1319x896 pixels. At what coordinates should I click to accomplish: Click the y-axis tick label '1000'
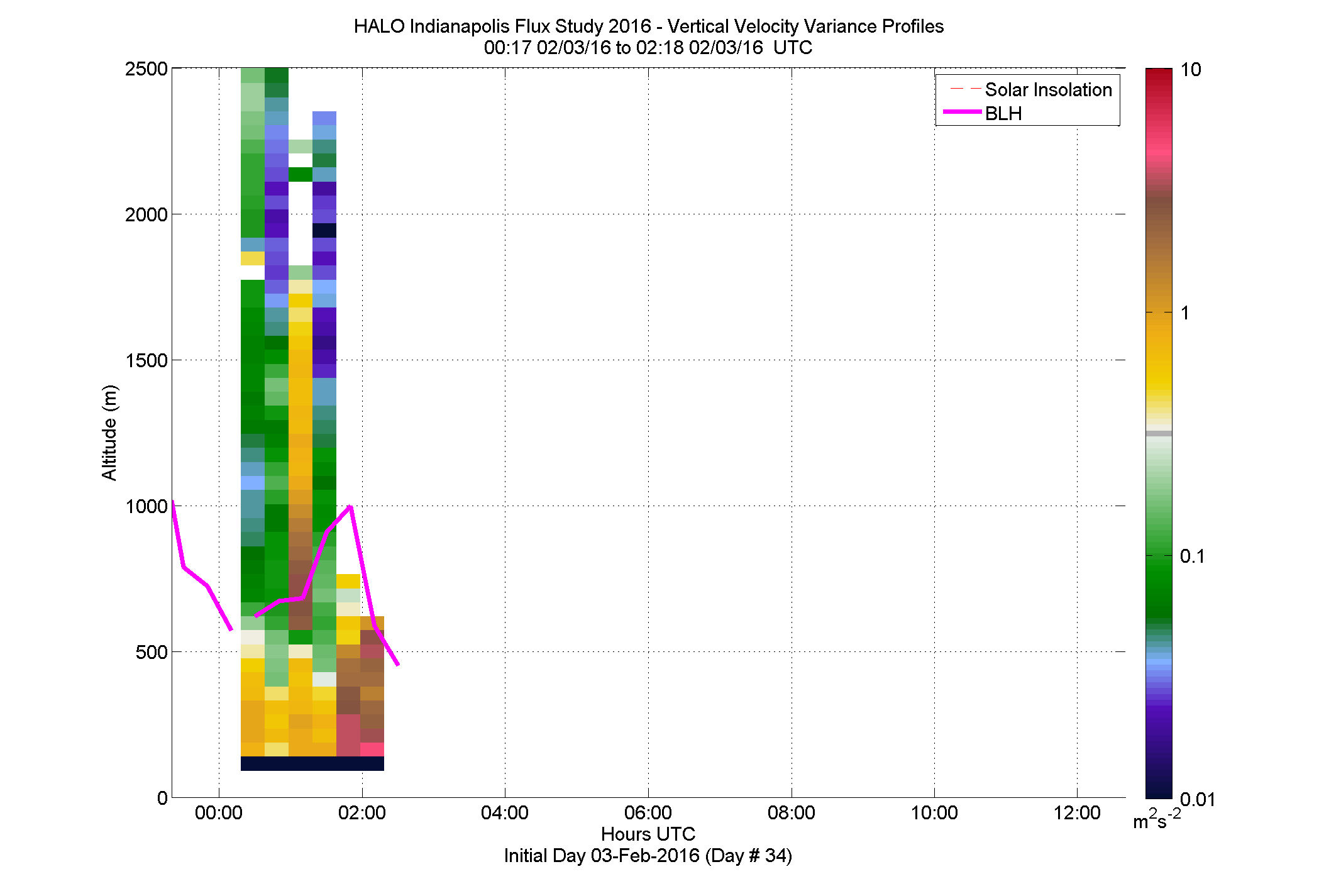pos(146,506)
